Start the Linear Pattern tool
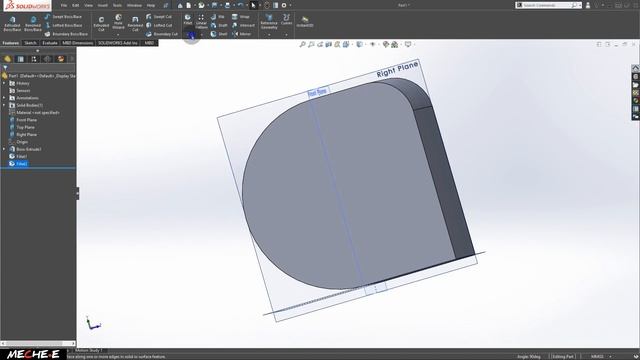This screenshot has height=360, width=640. click(201, 22)
